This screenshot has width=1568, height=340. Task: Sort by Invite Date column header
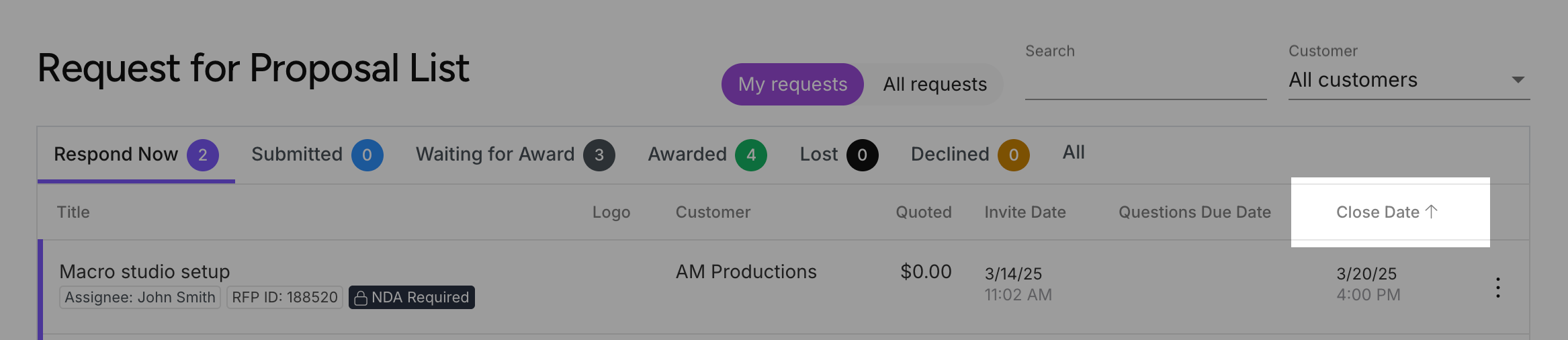(x=1025, y=212)
